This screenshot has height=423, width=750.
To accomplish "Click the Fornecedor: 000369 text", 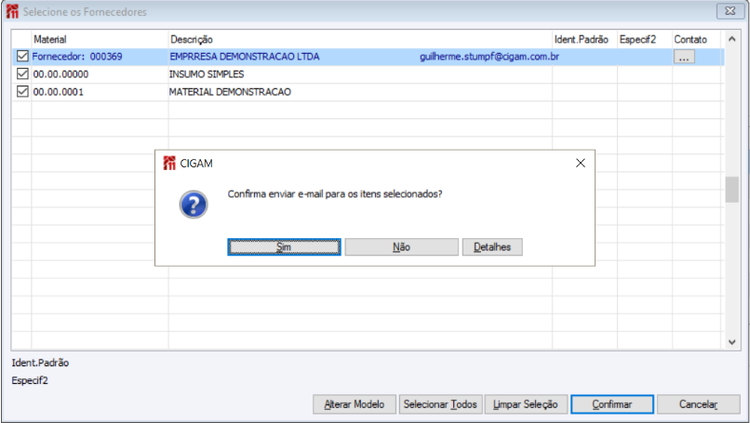I will pos(77,56).
